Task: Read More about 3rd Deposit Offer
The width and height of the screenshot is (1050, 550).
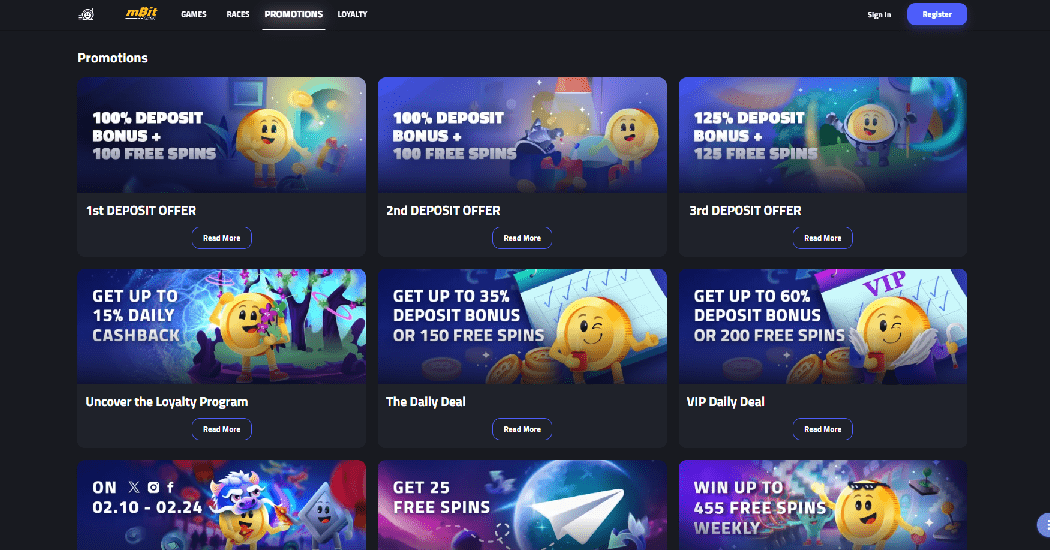Action: tap(823, 238)
